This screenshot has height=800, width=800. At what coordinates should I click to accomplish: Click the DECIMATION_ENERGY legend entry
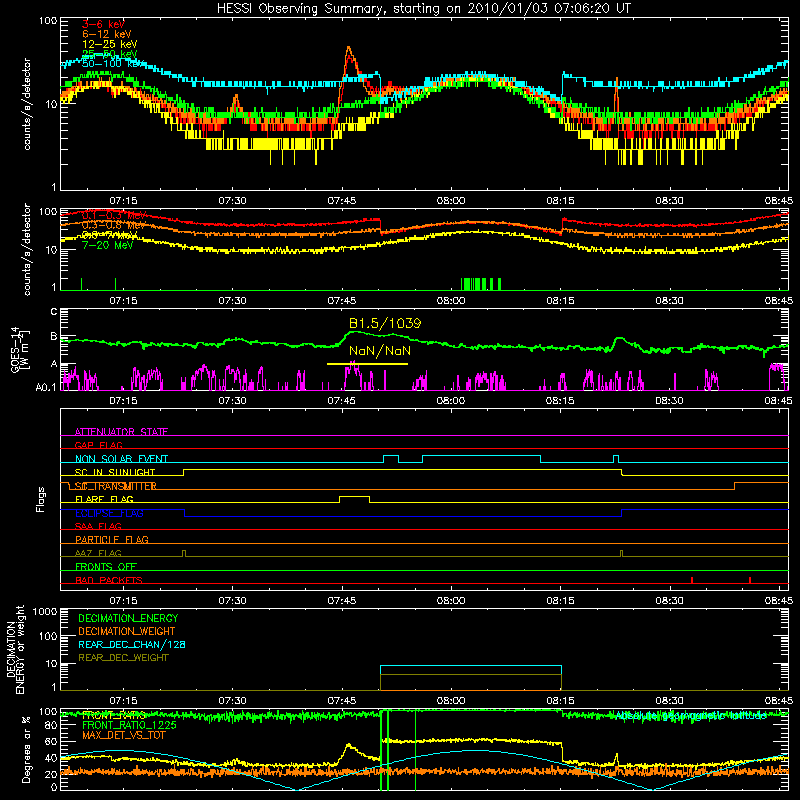click(x=128, y=618)
